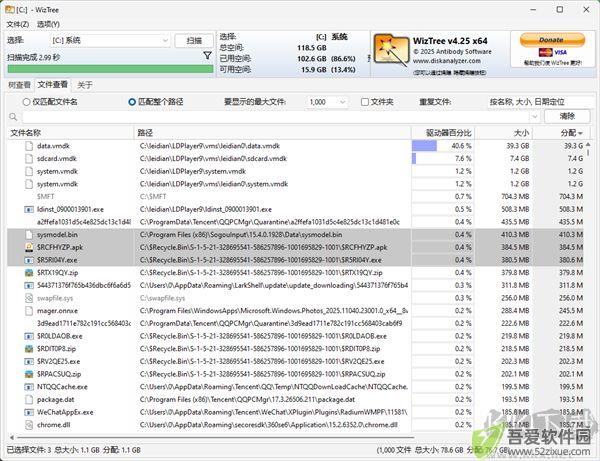This screenshot has width=600, height=461.
Task: Open the 选项(Y) menu
Action: coord(48,24)
